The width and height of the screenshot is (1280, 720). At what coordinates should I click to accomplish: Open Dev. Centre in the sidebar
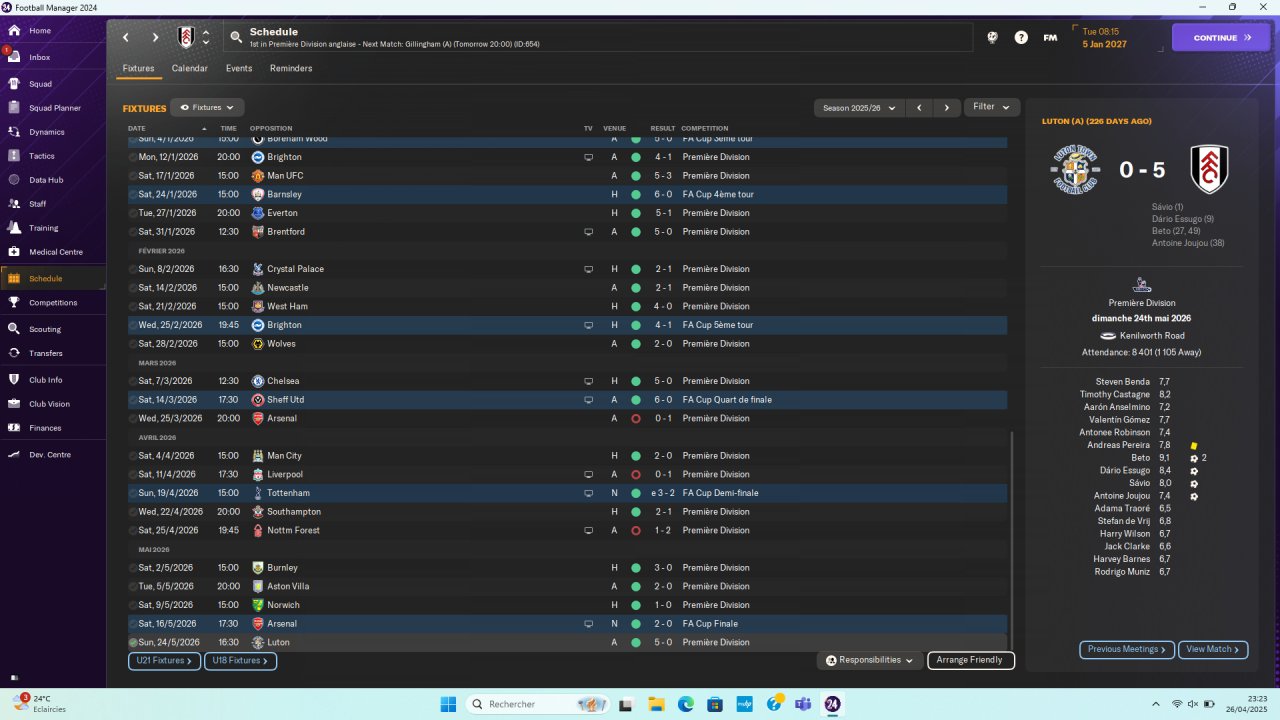click(50, 455)
